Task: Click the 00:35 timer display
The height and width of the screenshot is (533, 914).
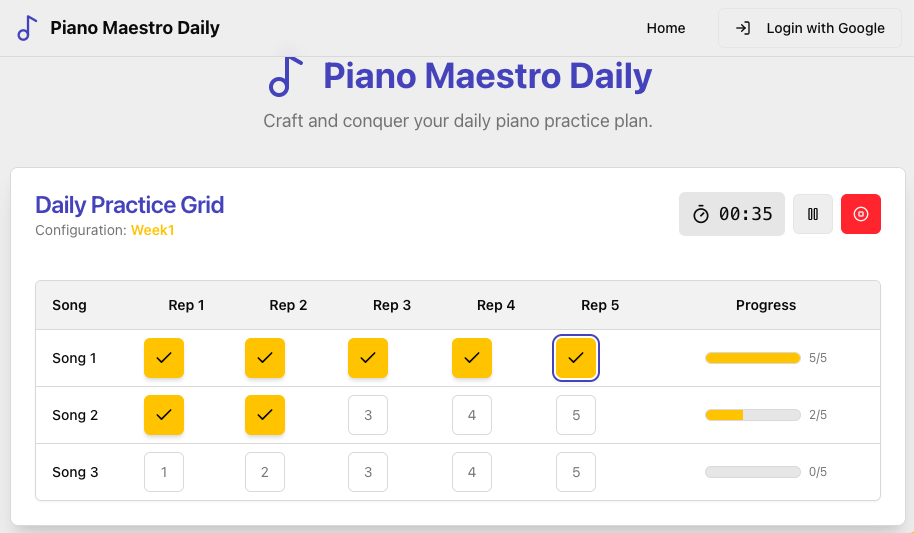Action: 732,214
